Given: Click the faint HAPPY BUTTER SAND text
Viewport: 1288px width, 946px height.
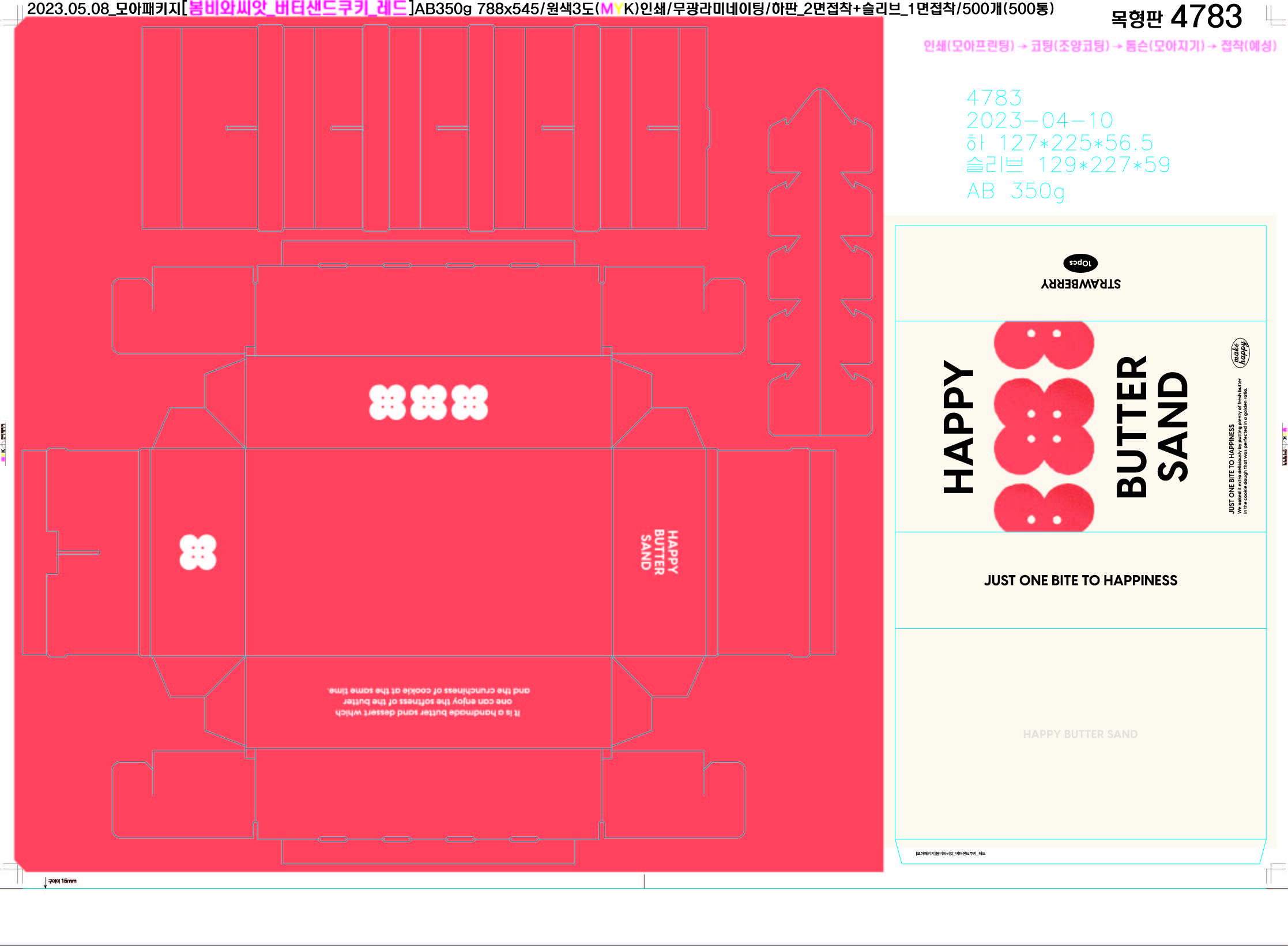Looking at the screenshot, I should tap(1080, 734).
